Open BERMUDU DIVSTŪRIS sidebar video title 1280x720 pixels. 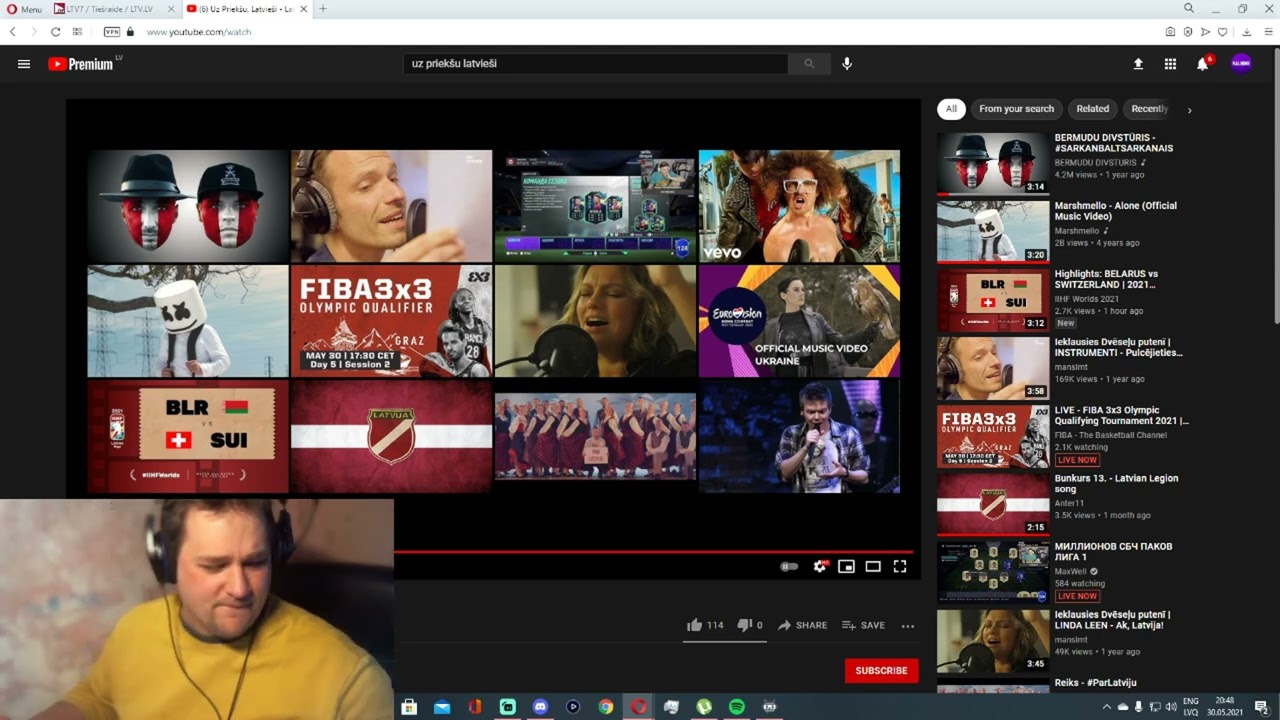pyautogui.click(x=1114, y=143)
